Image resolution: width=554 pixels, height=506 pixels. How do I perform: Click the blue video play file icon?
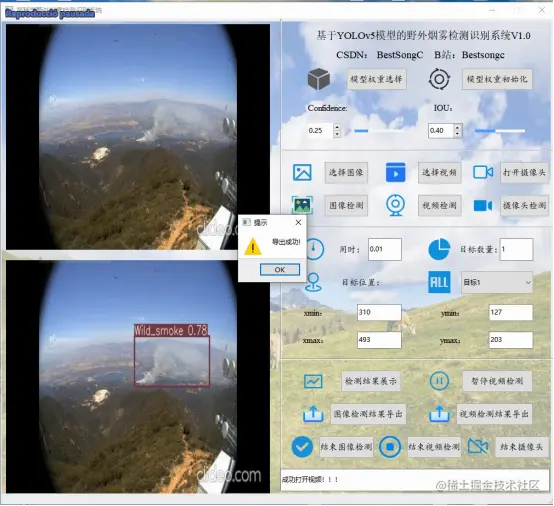click(x=396, y=172)
